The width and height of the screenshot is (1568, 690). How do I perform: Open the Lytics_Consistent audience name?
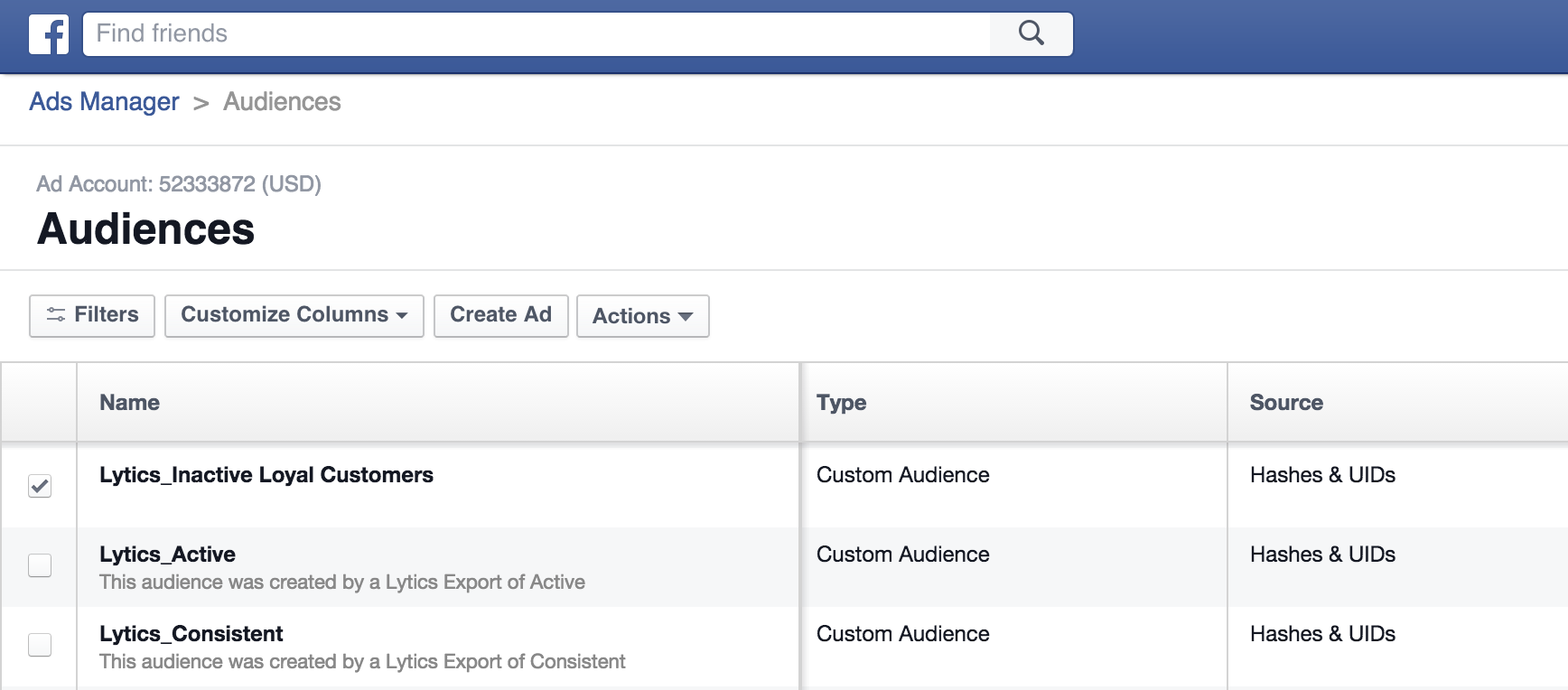[x=191, y=634]
